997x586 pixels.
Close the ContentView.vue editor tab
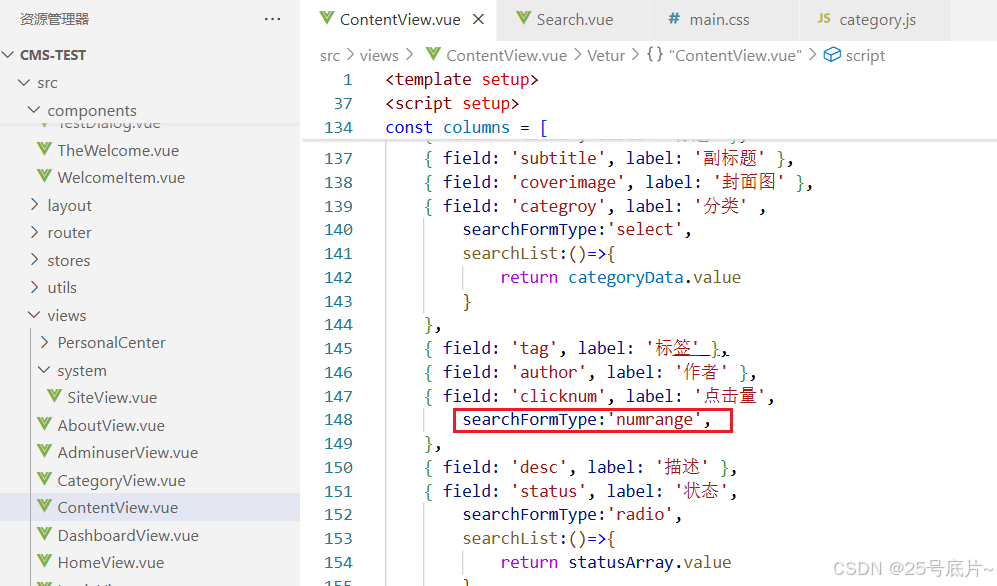pos(478,20)
